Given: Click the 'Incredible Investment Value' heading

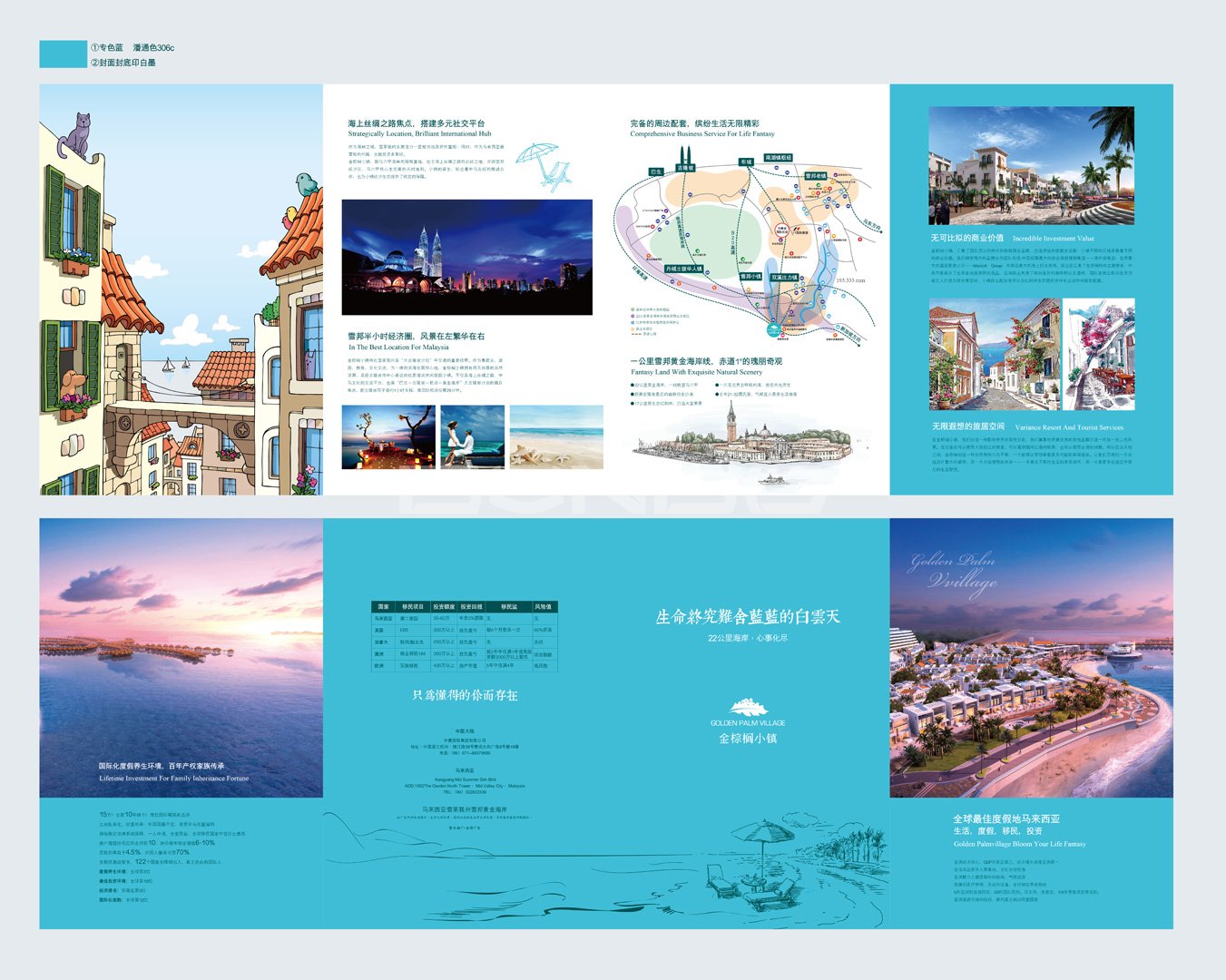Looking at the screenshot, I should [1053, 239].
